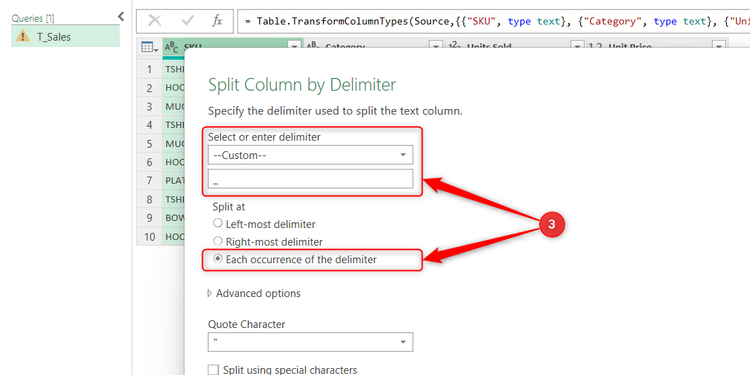Expand Advanced options
The width and height of the screenshot is (750, 375).
(254, 293)
